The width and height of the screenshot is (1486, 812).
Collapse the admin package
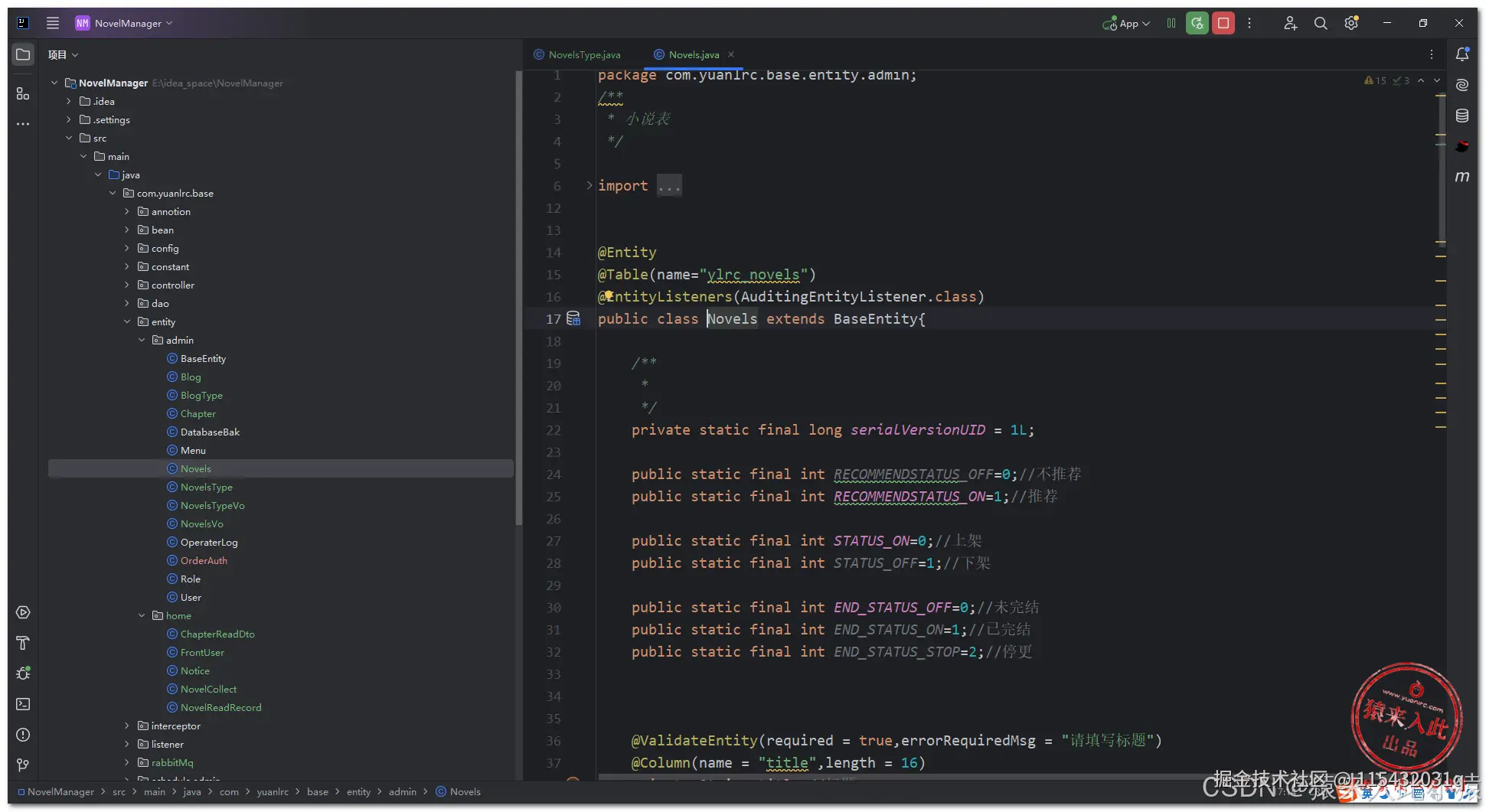point(142,340)
